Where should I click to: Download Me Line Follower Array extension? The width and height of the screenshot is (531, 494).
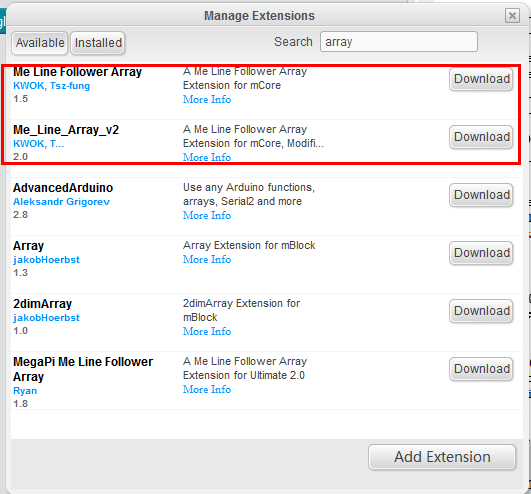pos(481,79)
